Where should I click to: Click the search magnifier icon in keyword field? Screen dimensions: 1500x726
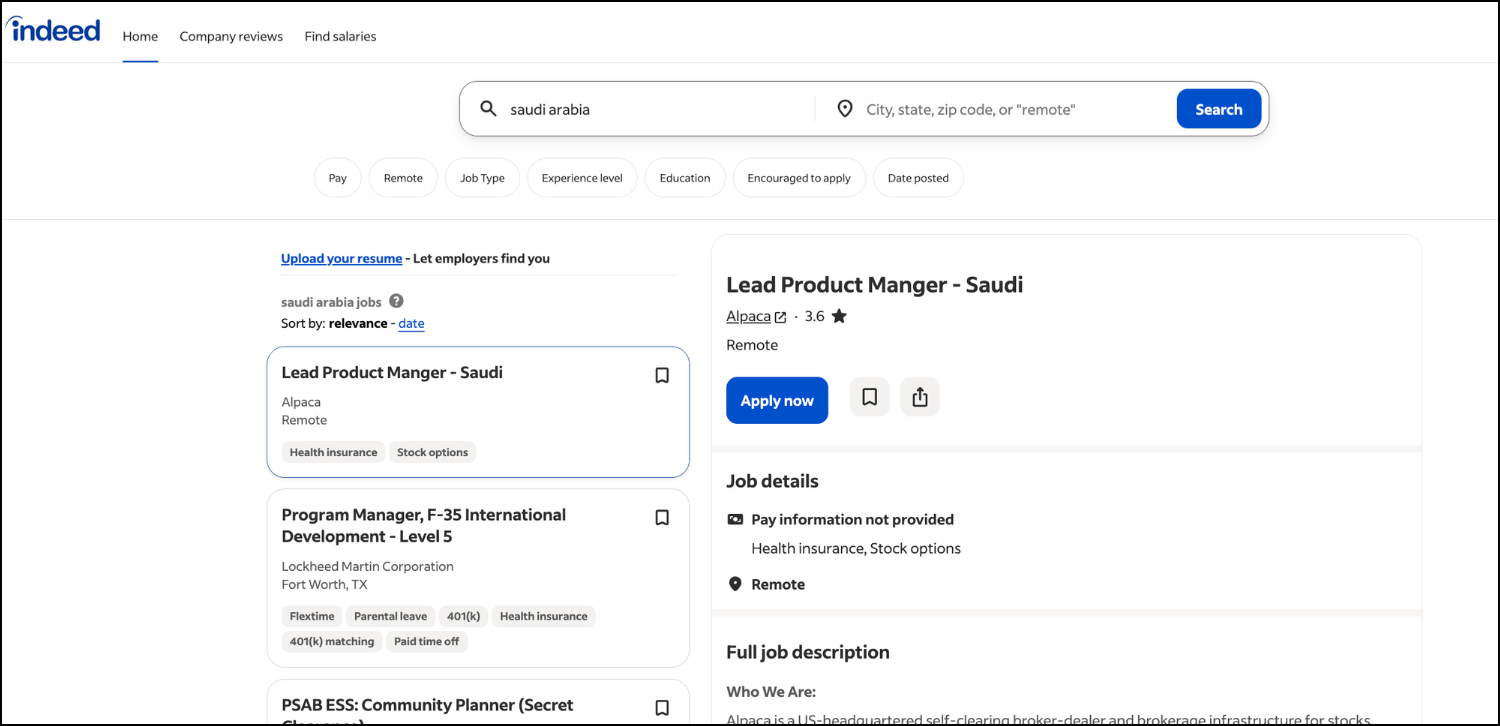tap(488, 109)
